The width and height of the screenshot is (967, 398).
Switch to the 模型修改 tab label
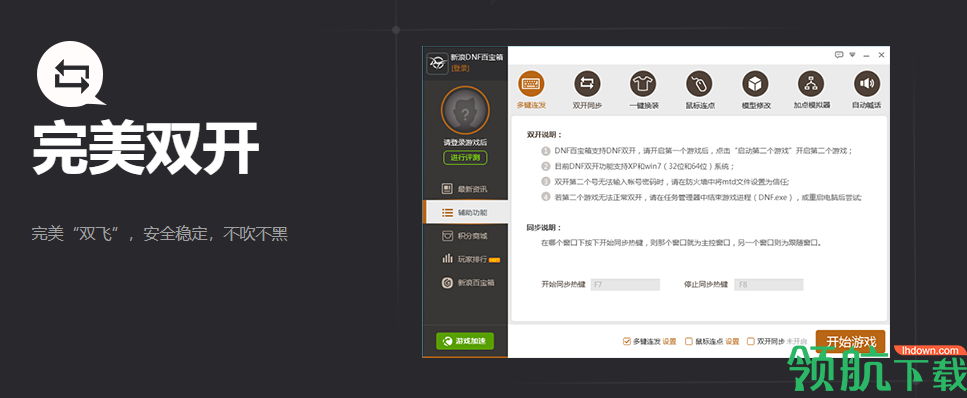pos(756,106)
